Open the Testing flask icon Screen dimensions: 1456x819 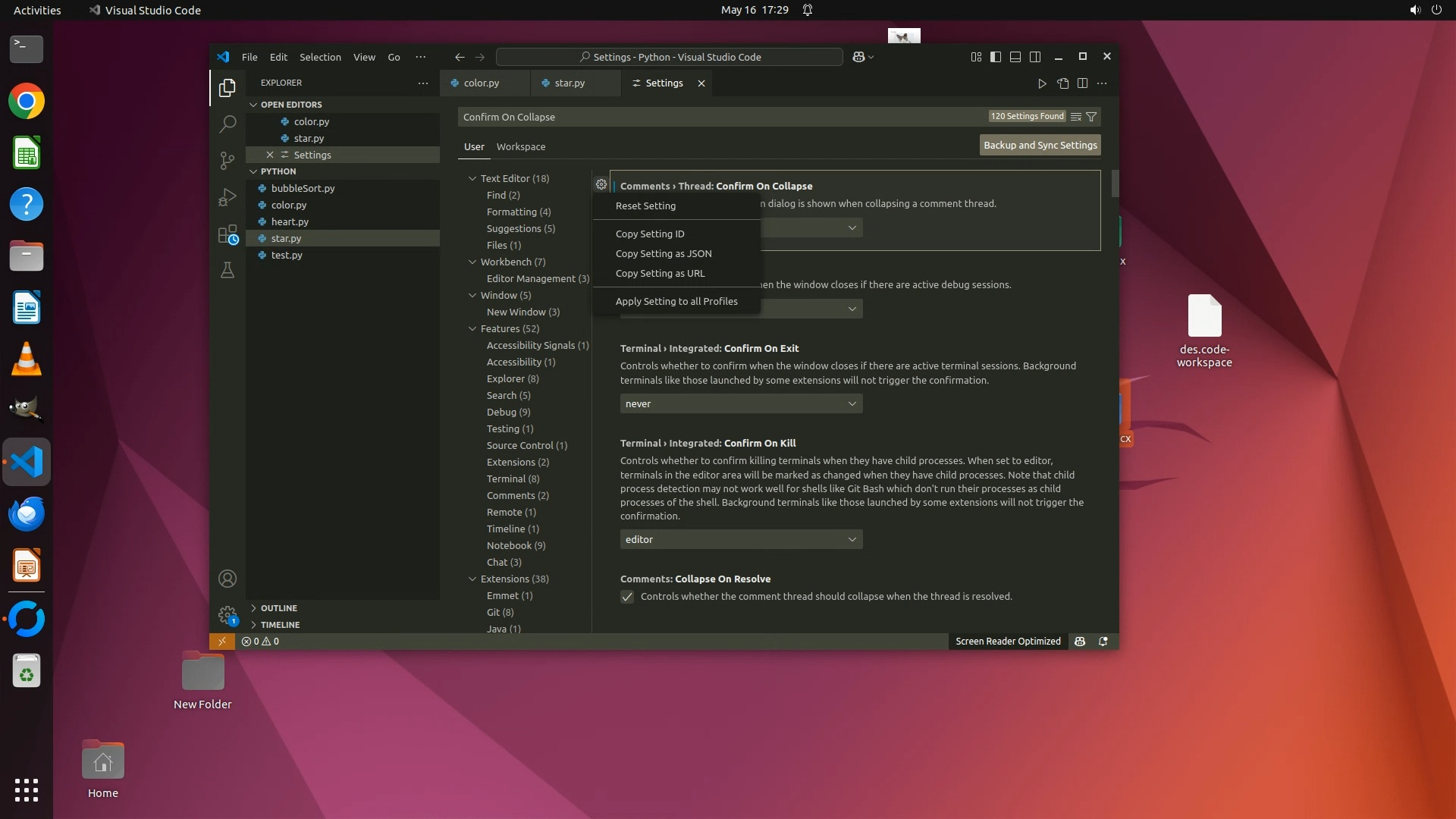point(227,270)
